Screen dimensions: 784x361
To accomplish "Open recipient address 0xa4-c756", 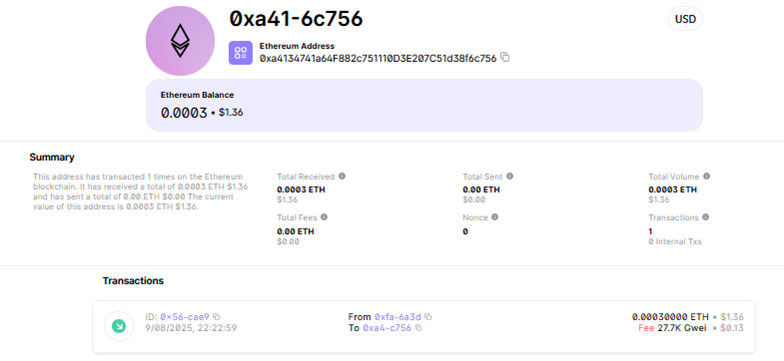I will 387,328.
